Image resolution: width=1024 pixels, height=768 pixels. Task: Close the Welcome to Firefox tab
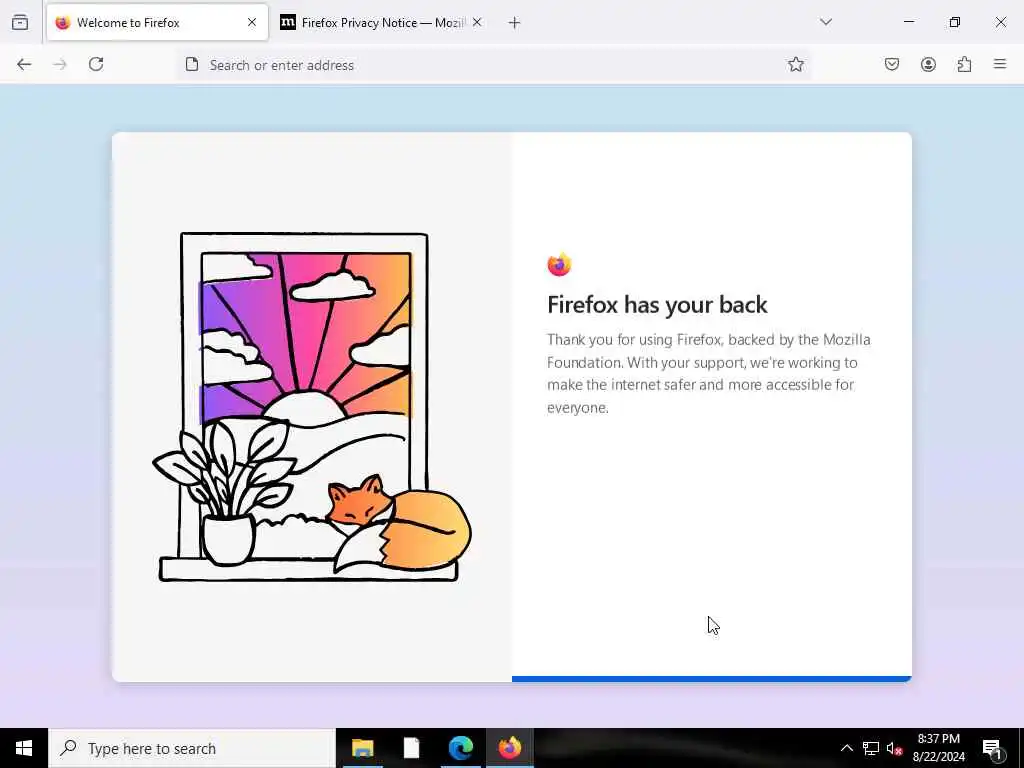point(251,22)
